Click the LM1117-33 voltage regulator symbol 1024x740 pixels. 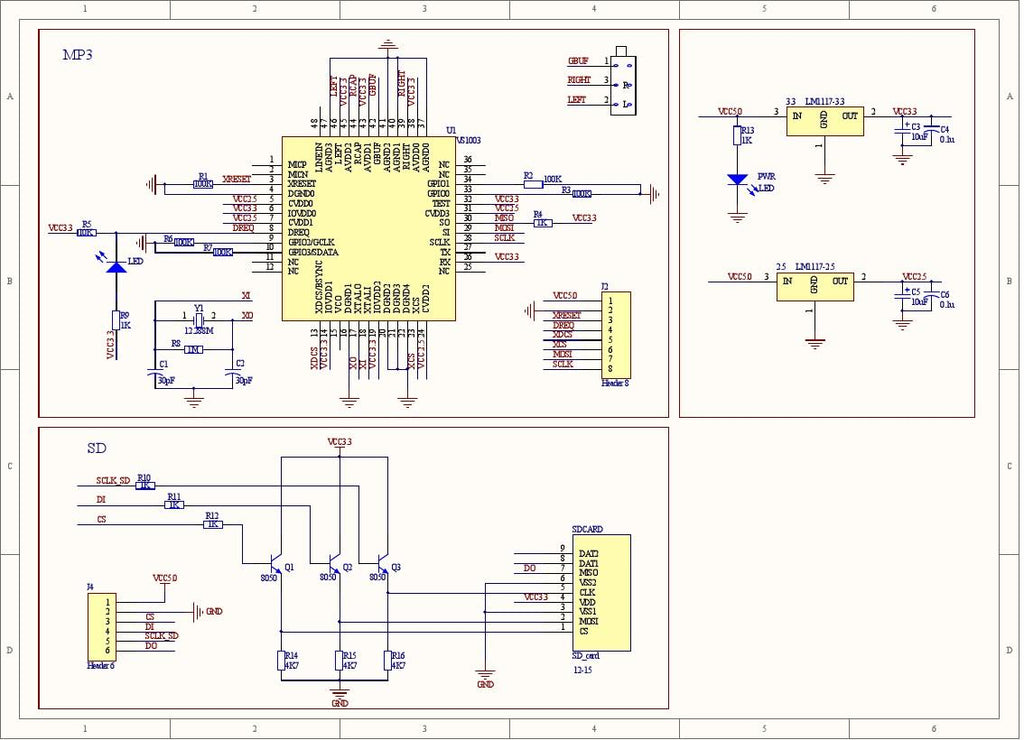click(824, 122)
